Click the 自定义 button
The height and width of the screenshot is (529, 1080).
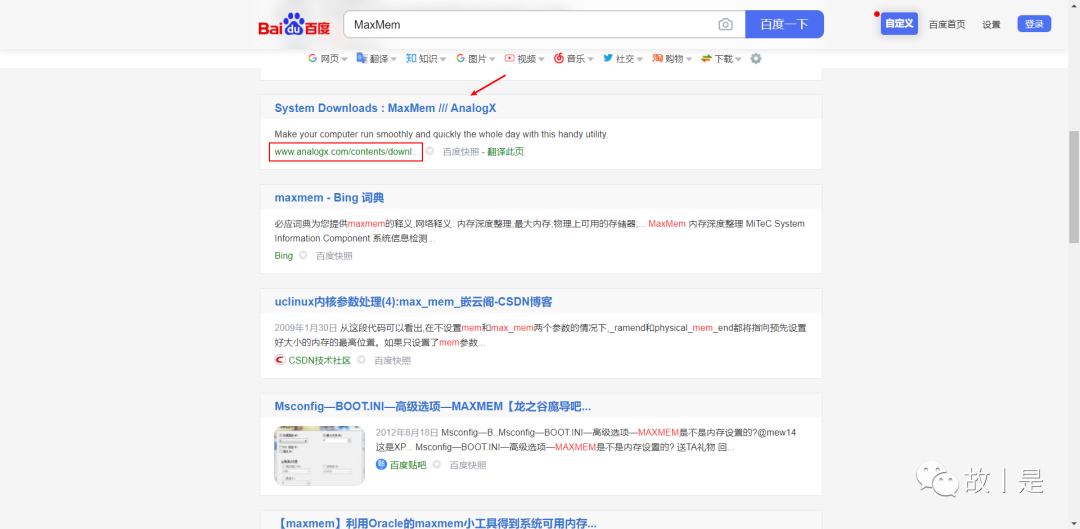899,23
